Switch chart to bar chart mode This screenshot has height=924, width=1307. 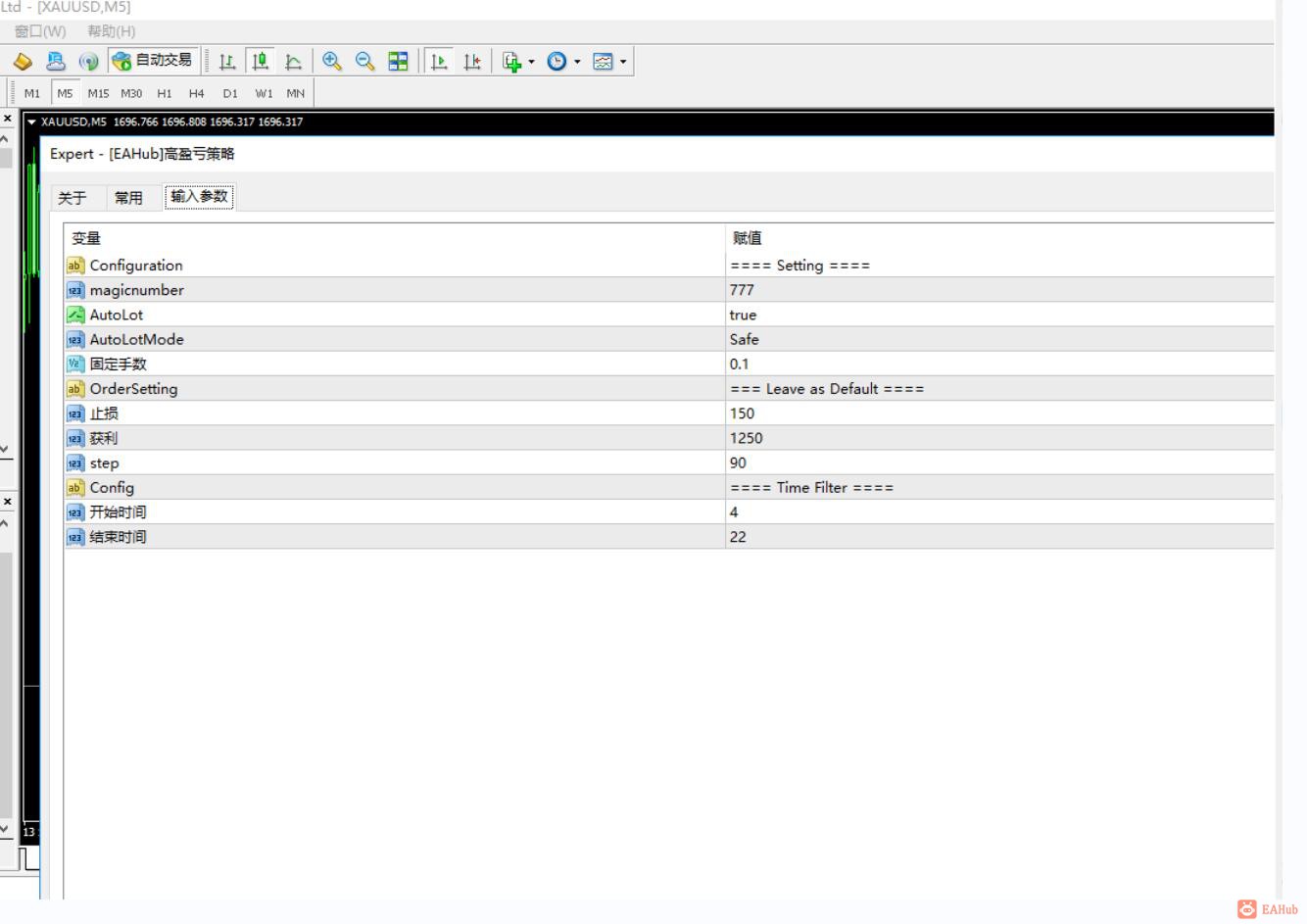227,62
